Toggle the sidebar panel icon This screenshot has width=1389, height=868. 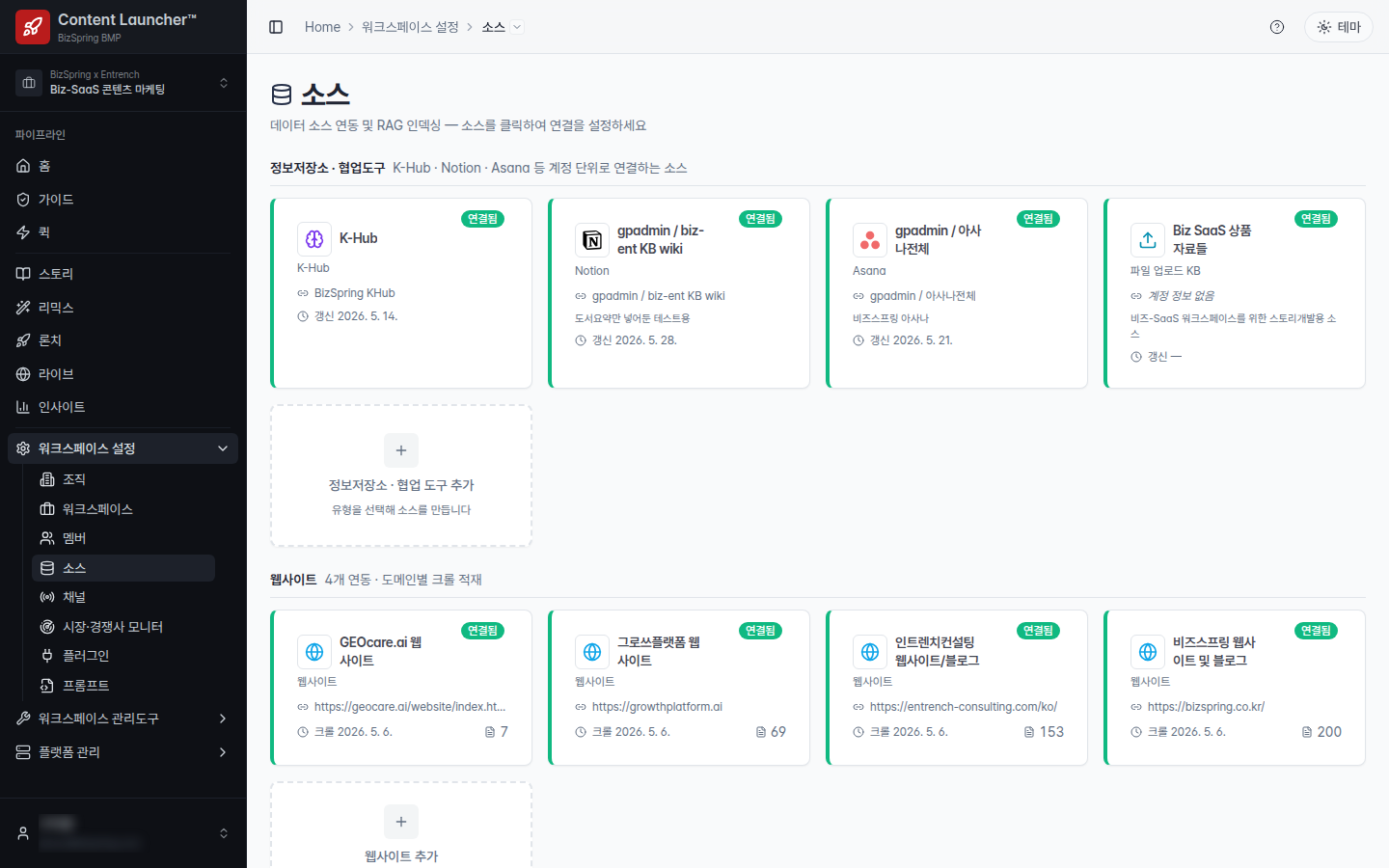(x=276, y=27)
